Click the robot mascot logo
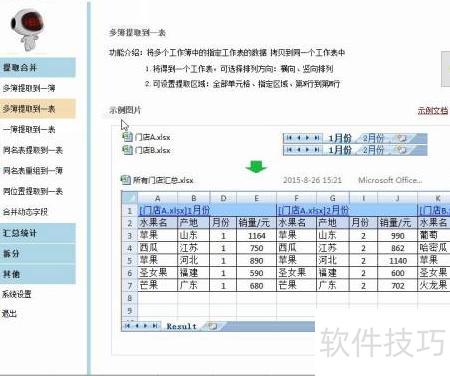450x376 pixels. point(27,29)
